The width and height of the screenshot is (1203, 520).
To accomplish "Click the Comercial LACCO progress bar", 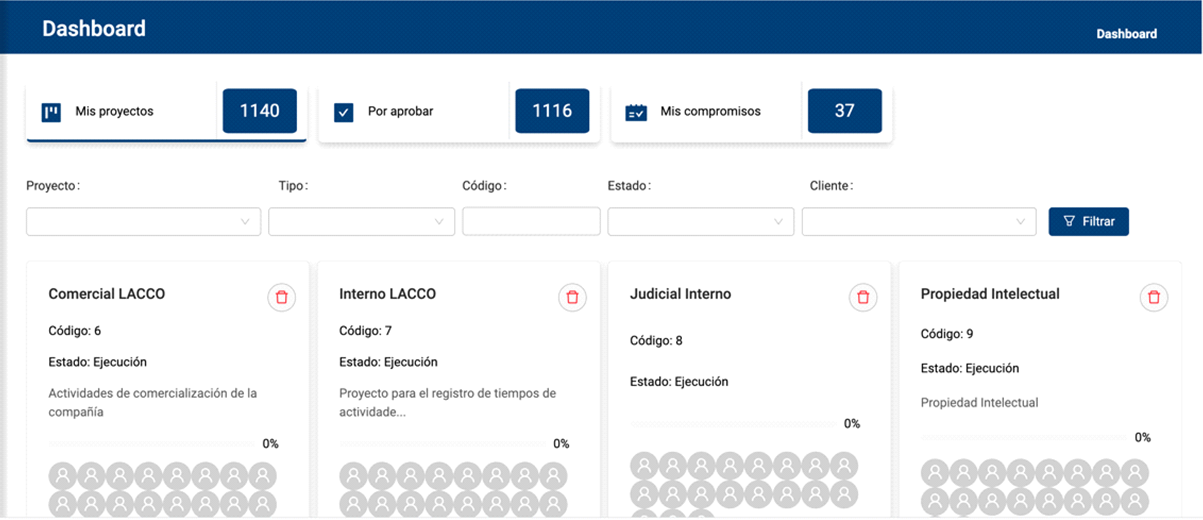I will (150, 444).
